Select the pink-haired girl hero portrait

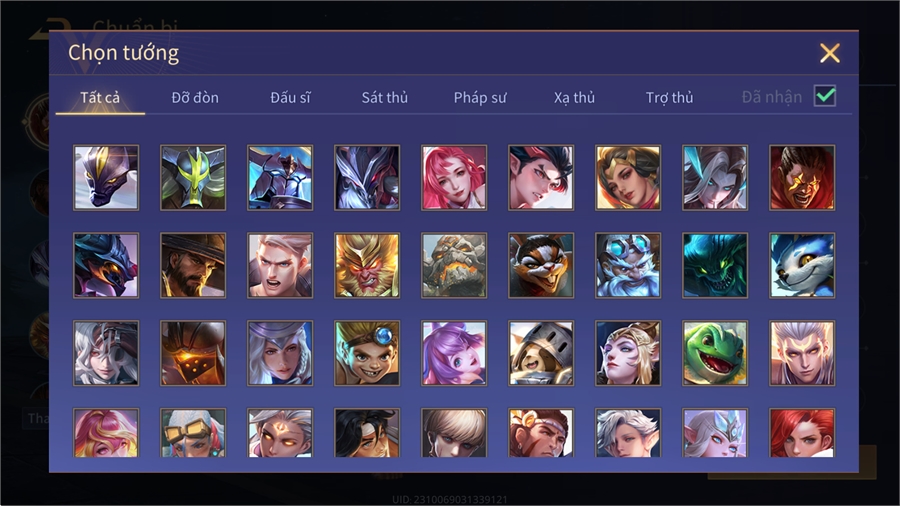tap(454, 177)
